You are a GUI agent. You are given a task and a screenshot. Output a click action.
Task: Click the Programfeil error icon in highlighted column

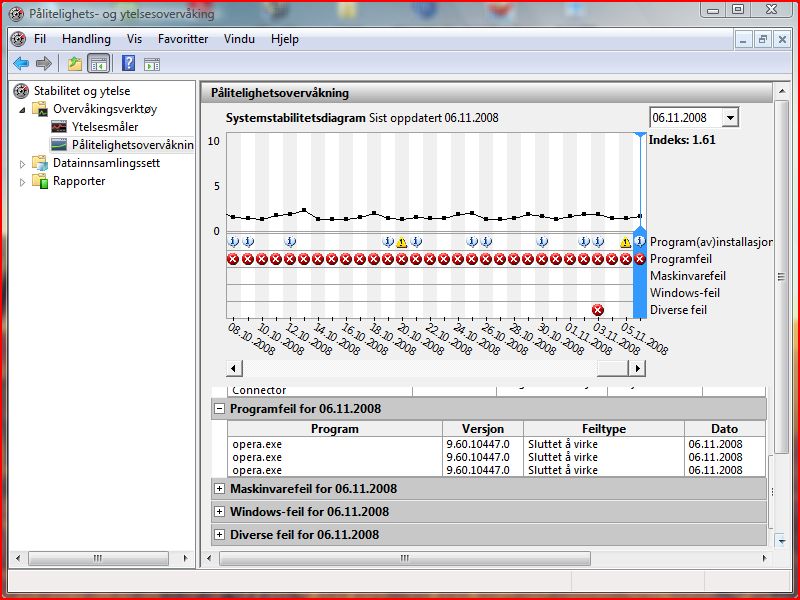point(640,259)
